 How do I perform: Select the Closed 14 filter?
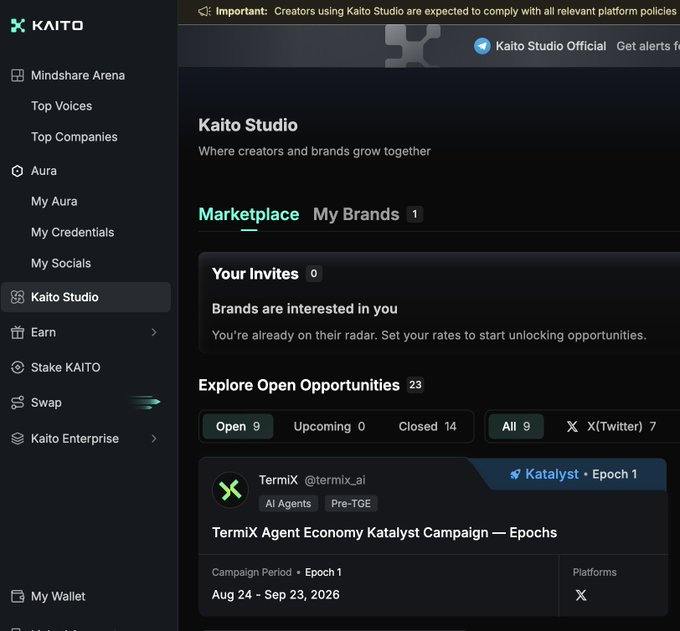427,427
